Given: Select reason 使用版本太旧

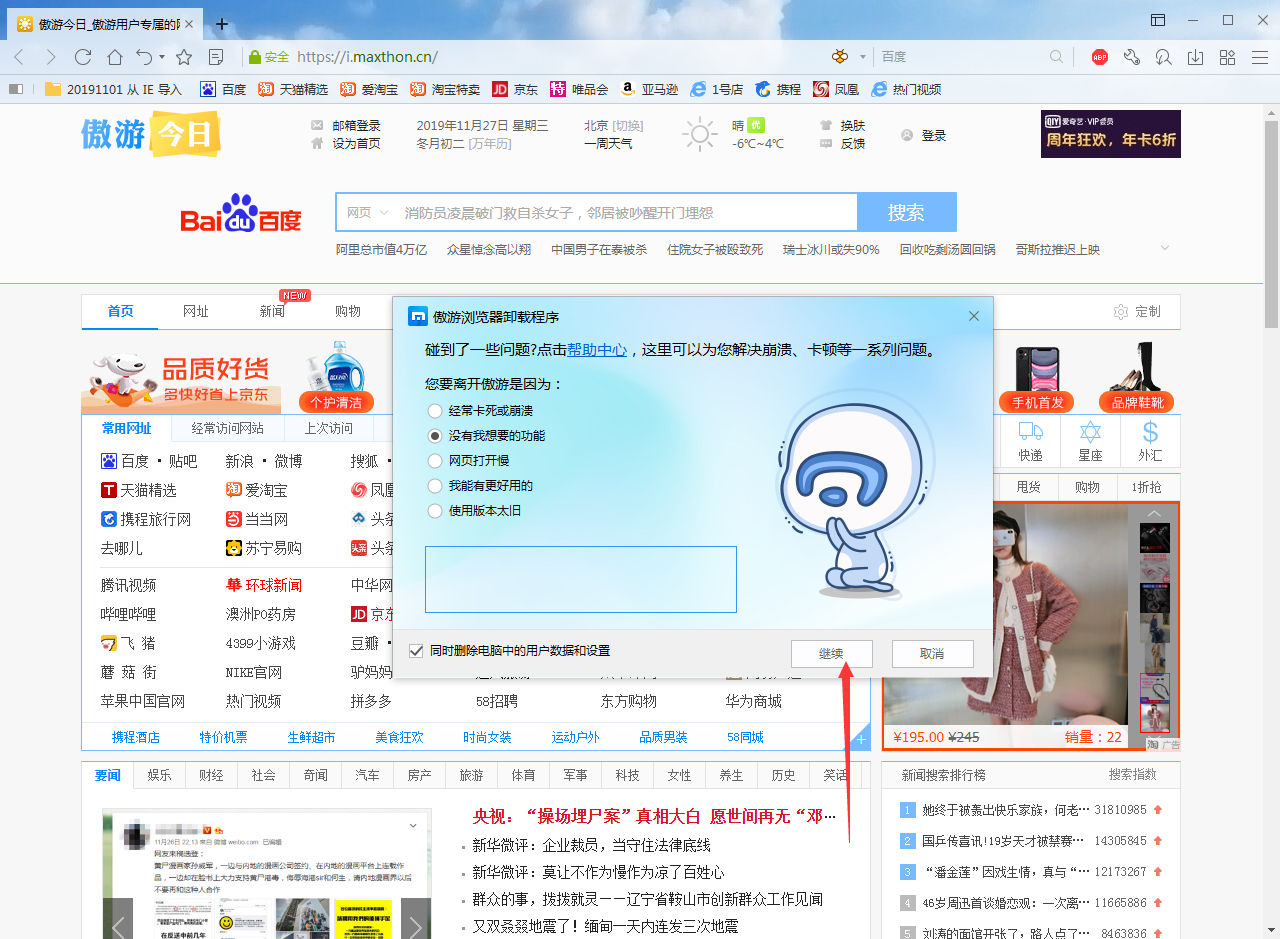Looking at the screenshot, I should pos(435,510).
